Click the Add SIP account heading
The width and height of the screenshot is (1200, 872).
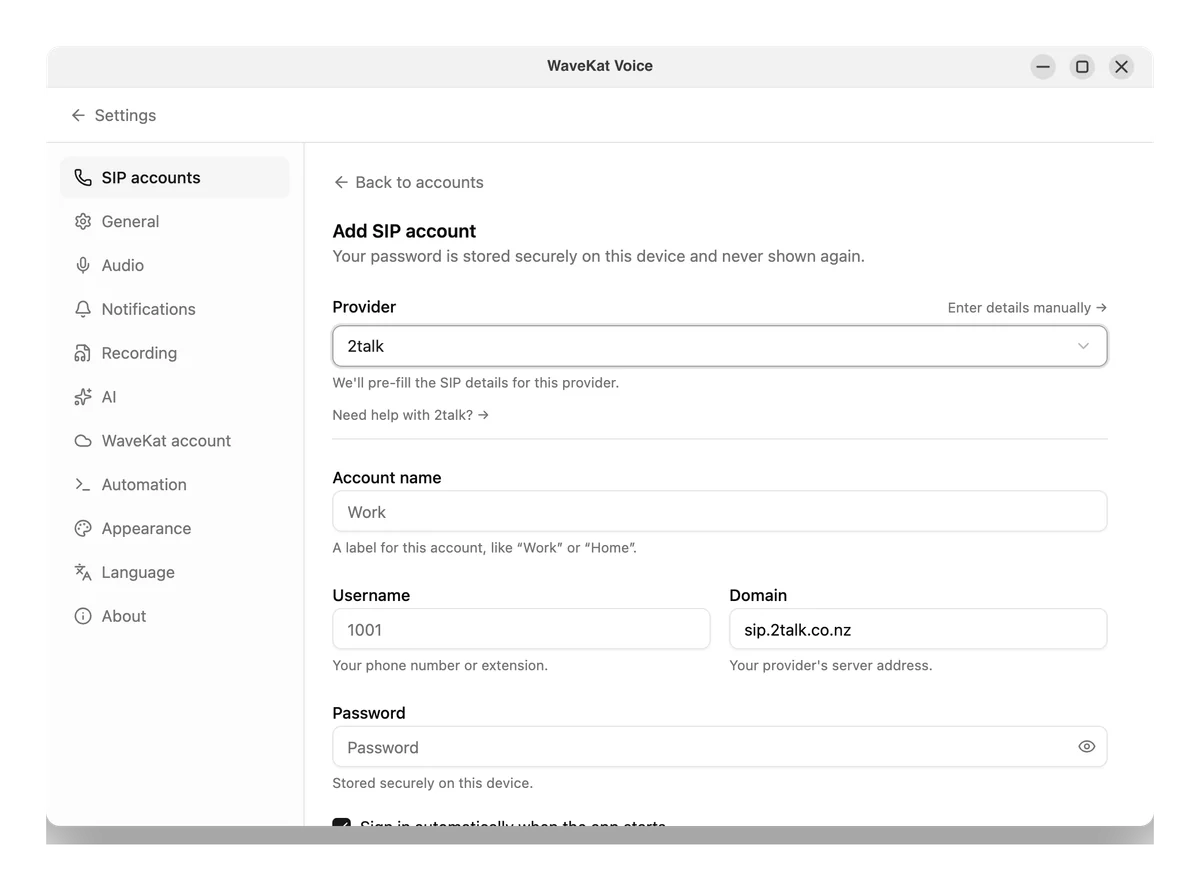(x=404, y=231)
